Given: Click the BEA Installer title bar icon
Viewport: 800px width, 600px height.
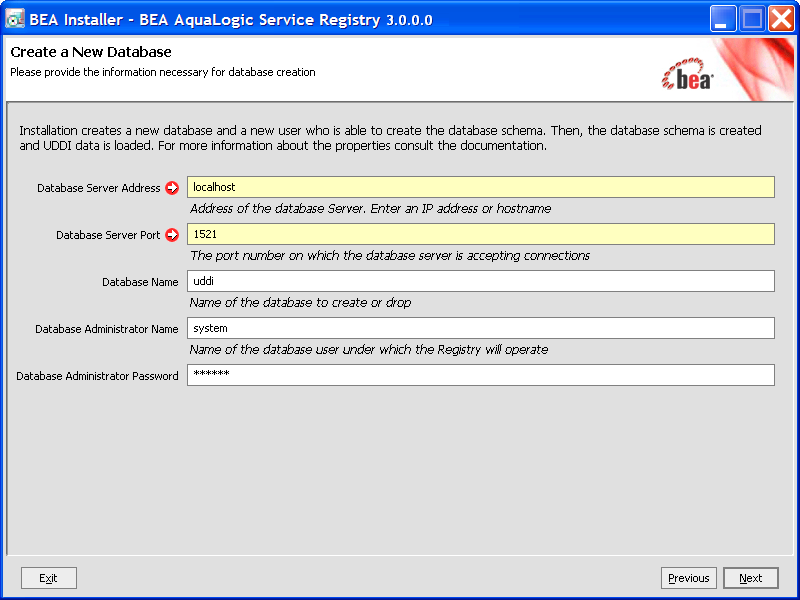Looking at the screenshot, I should [14, 19].
